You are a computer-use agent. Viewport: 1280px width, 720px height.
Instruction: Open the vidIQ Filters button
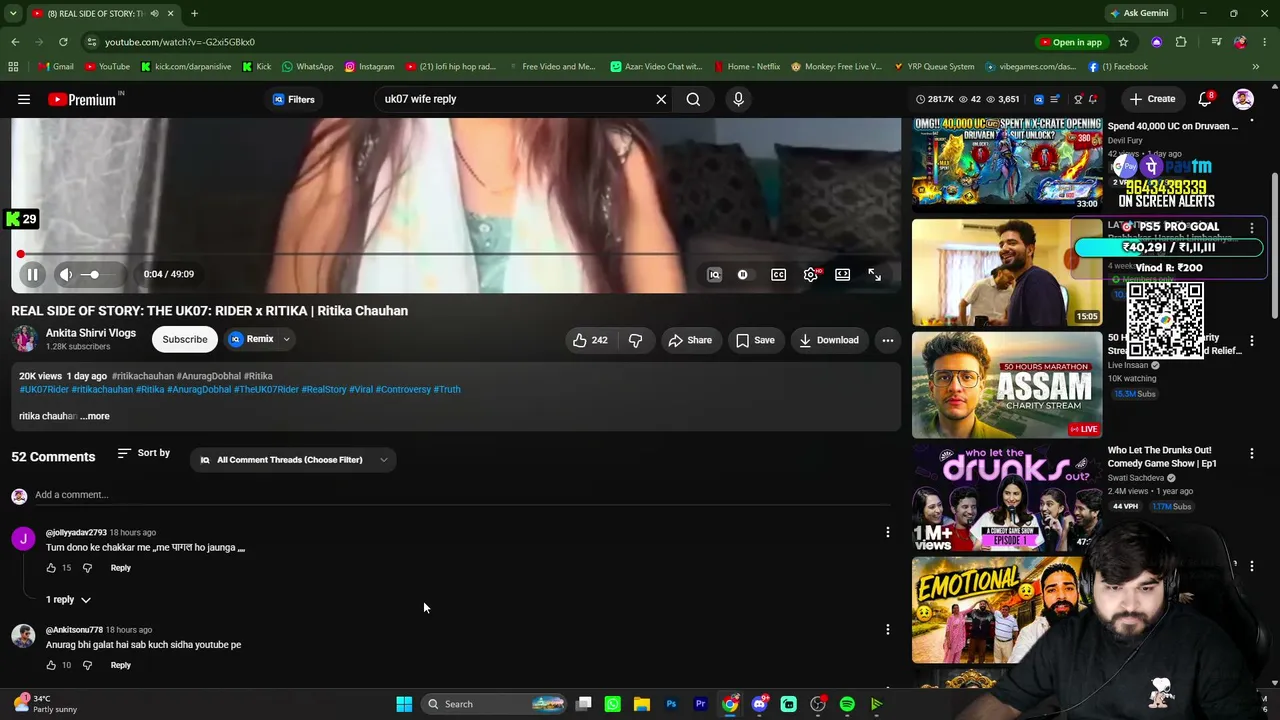(x=293, y=99)
